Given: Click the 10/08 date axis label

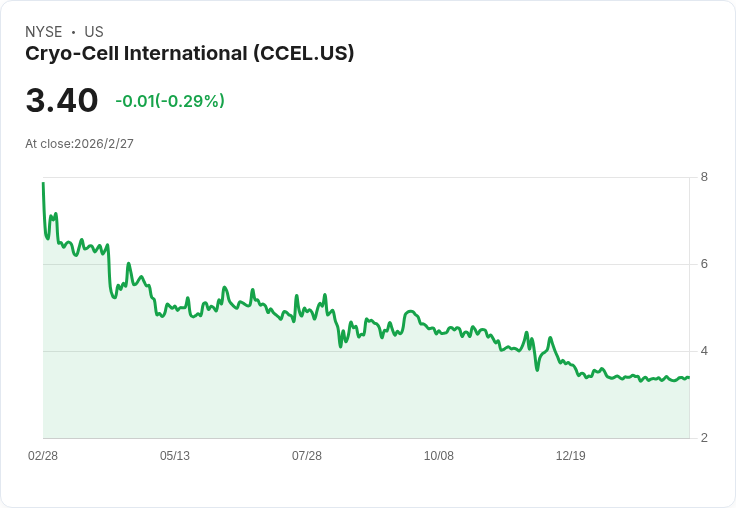Looking at the screenshot, I should tap(438, 455).
